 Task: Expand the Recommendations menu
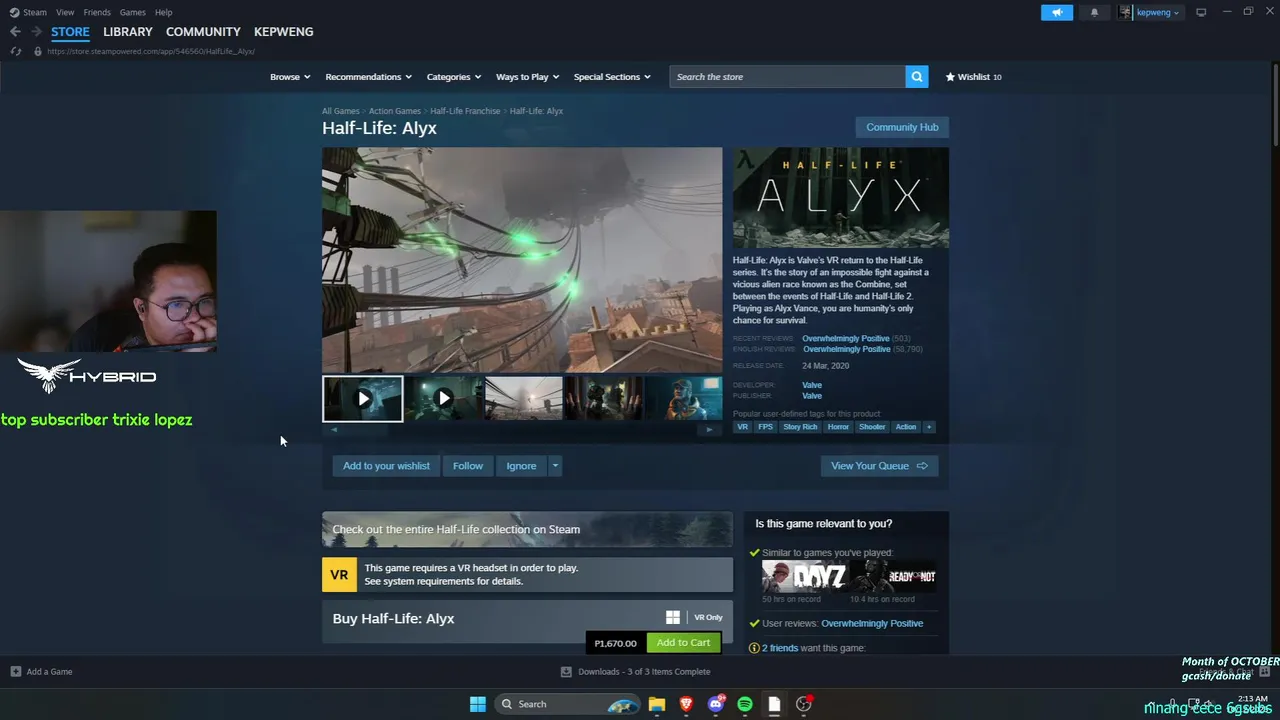pos(369,77)
